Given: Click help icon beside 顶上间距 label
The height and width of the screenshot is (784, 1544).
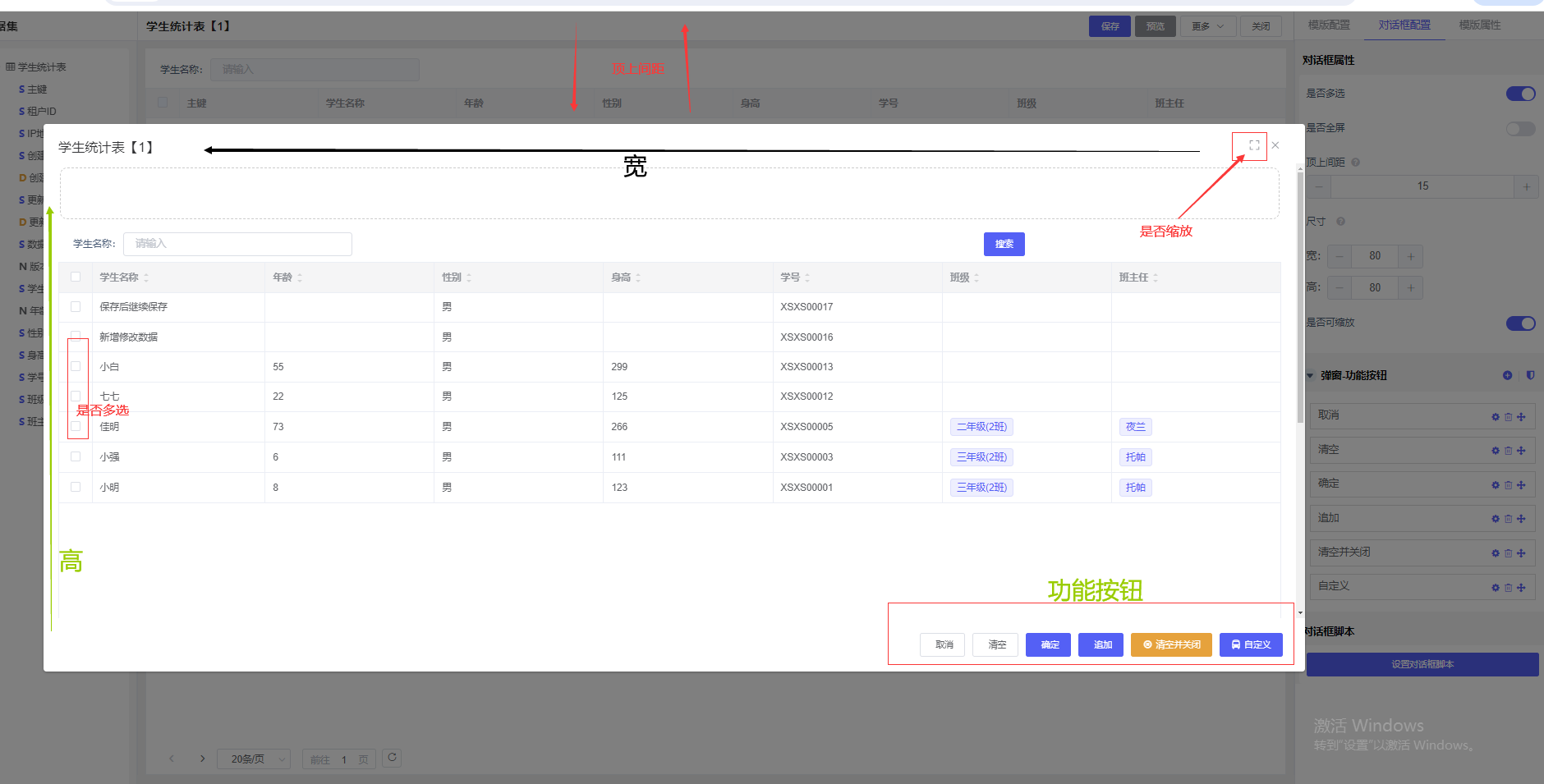Looking at the screenshot, I should coord(1356,163).
